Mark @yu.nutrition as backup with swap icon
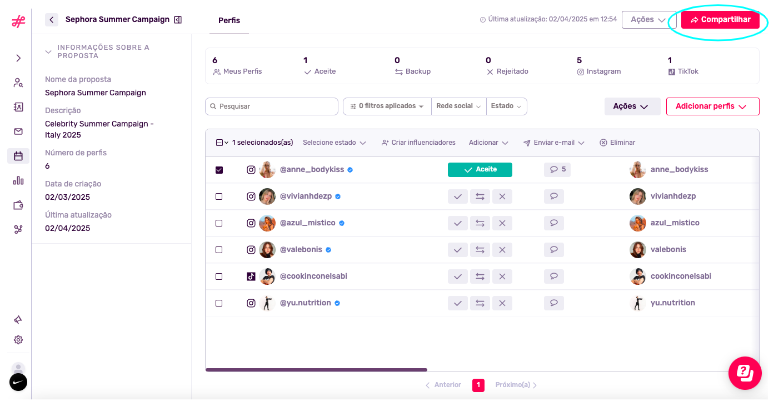The image size is (782, 407). tap(480, 303)
